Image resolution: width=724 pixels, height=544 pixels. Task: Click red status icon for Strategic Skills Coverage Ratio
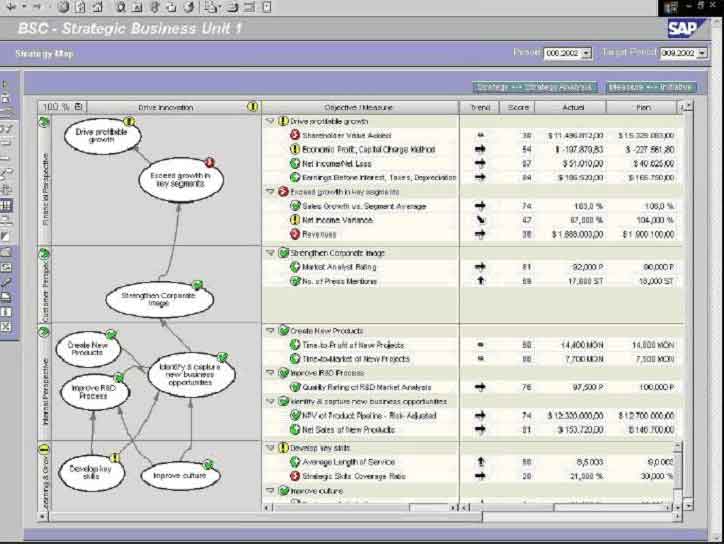295,476
